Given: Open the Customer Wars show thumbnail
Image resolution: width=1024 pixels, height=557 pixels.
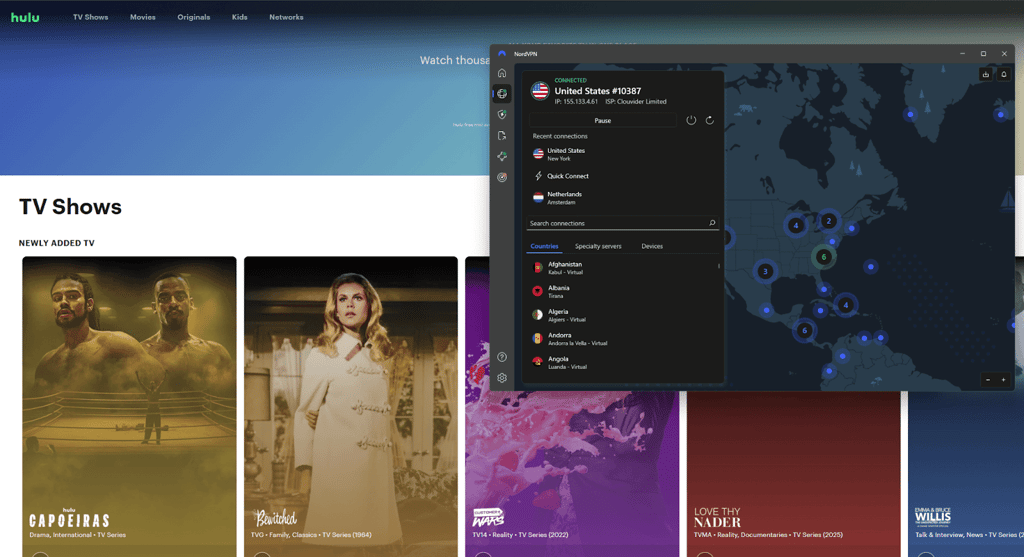Looking at the screenshot, I should (x=571, y=473).
